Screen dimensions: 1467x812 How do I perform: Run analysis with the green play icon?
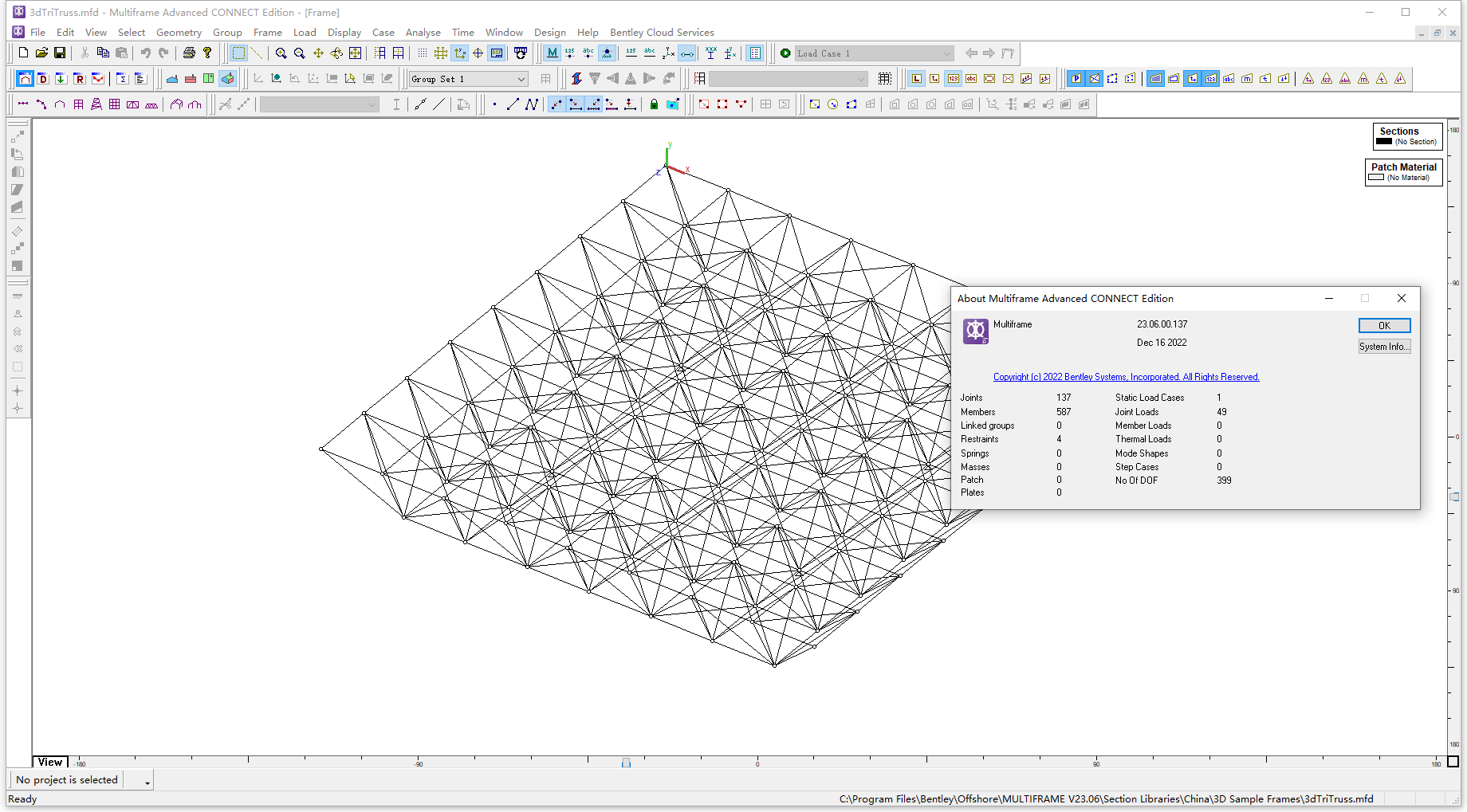785,53
